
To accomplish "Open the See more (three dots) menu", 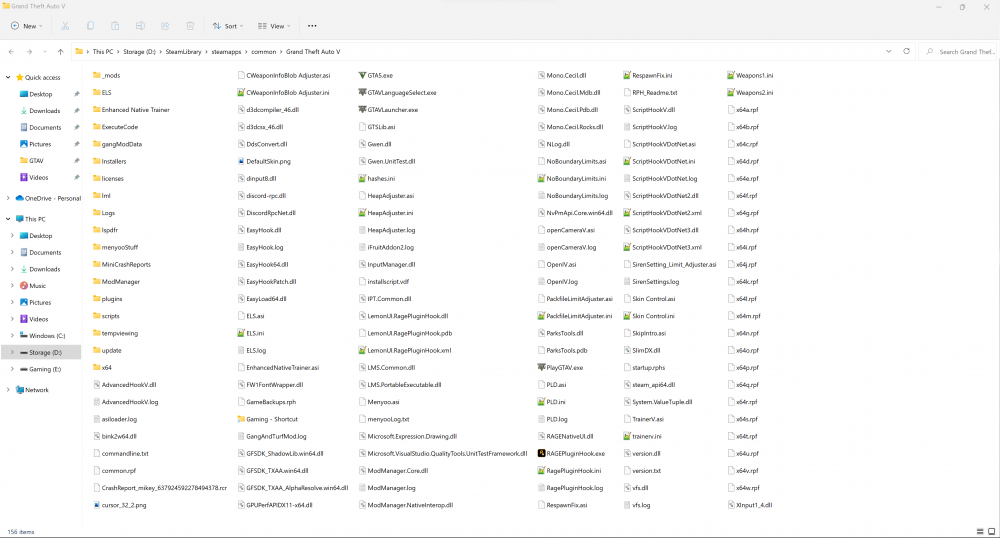I will 312,26.
